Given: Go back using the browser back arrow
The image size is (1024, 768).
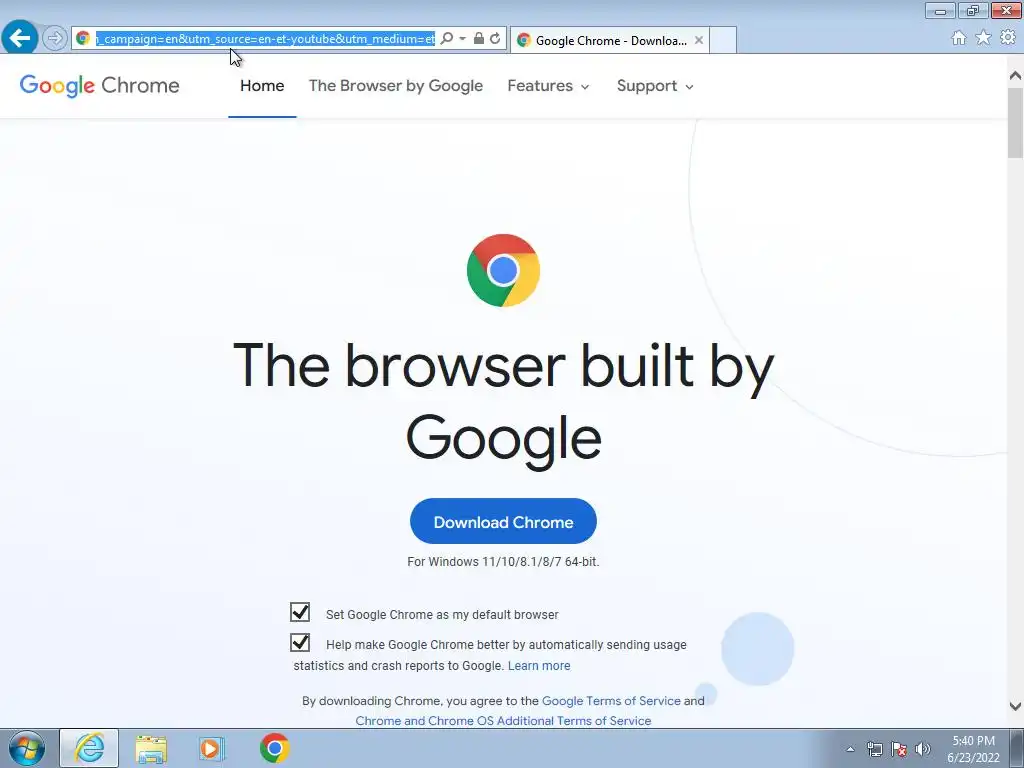Looking at the screenshot, I should 20,38.
